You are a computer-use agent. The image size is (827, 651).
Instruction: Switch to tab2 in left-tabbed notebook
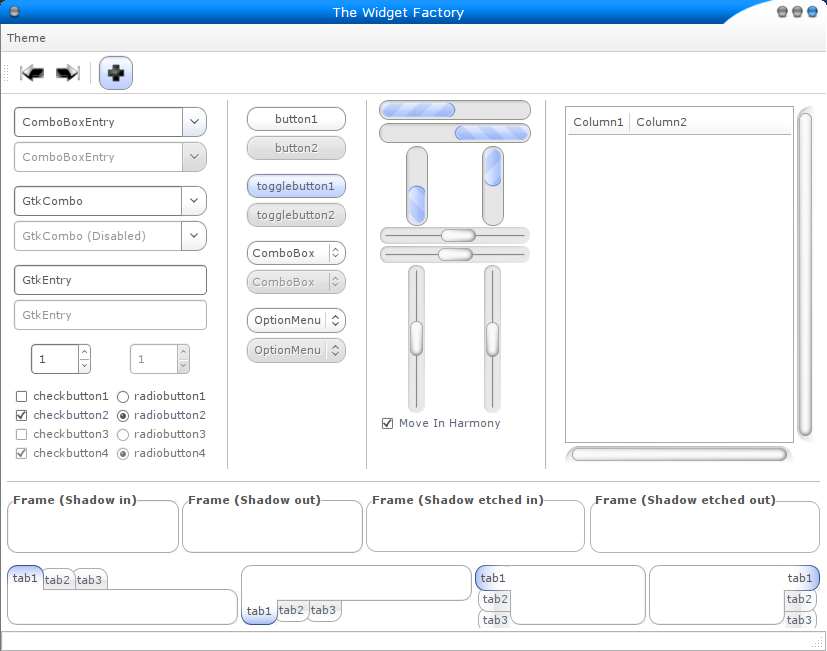pos(495,599)
